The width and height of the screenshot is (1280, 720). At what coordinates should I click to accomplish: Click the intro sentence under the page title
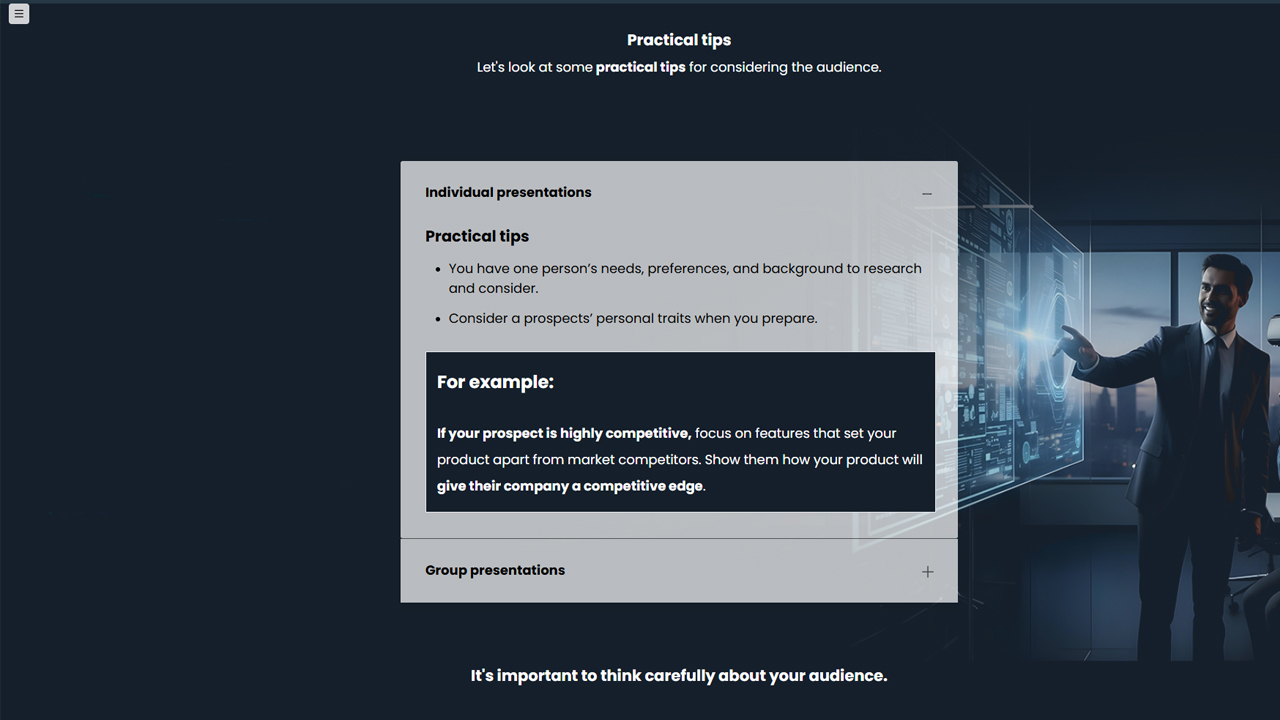click(679, 67)
